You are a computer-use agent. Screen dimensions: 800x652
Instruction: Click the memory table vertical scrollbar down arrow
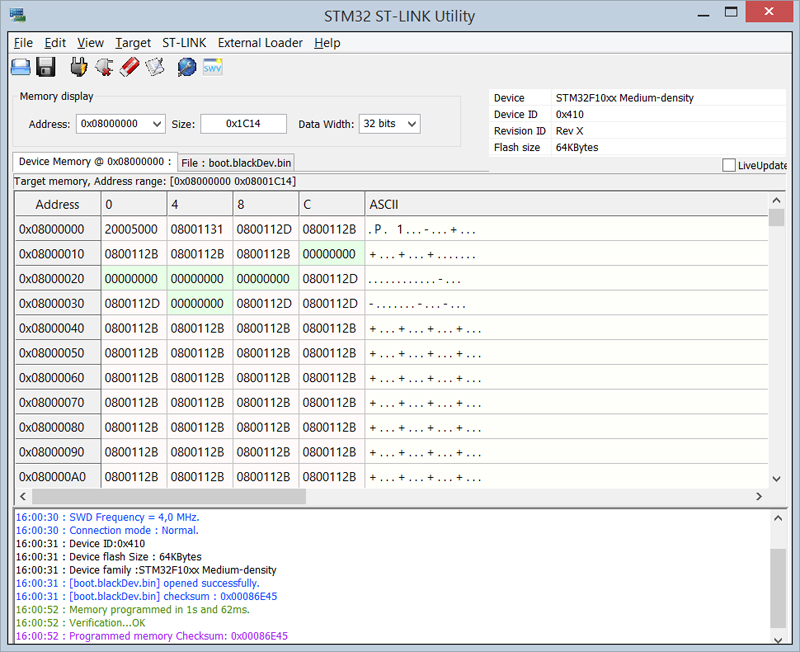pos(777,479)
